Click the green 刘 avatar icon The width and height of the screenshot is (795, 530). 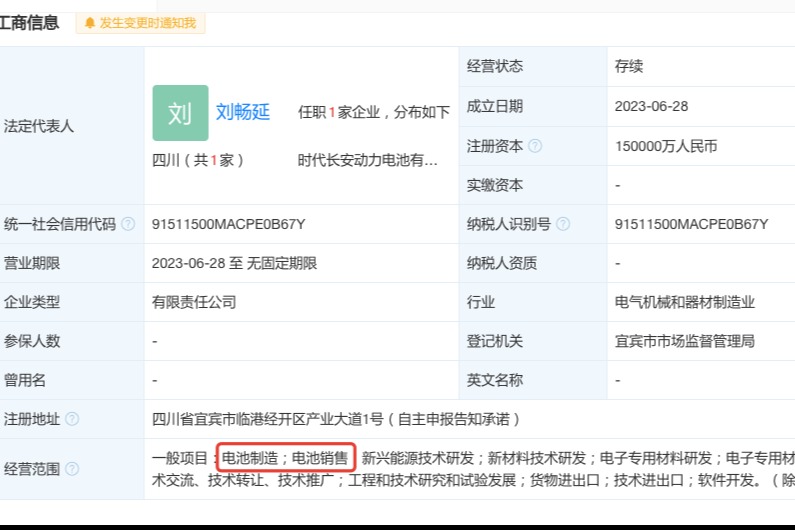[x=180, y=113]
